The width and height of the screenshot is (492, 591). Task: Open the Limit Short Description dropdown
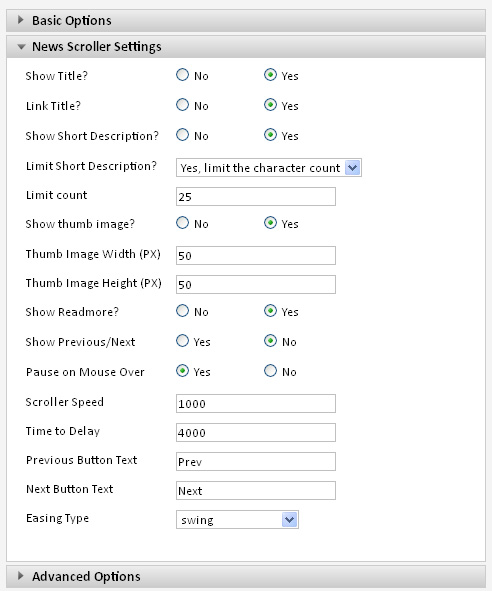(269, 168)
